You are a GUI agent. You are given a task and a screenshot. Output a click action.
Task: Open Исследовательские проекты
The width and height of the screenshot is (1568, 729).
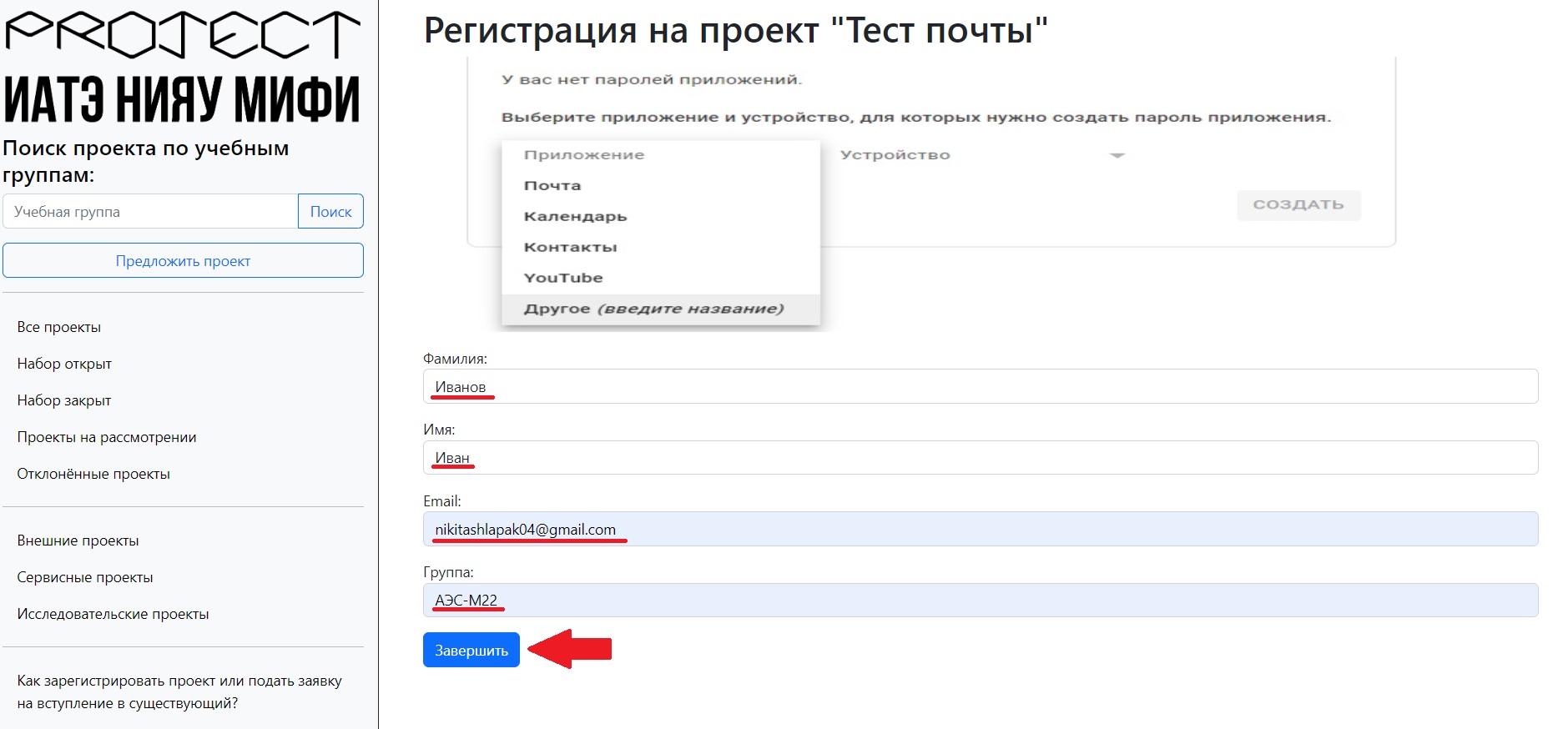113,614
